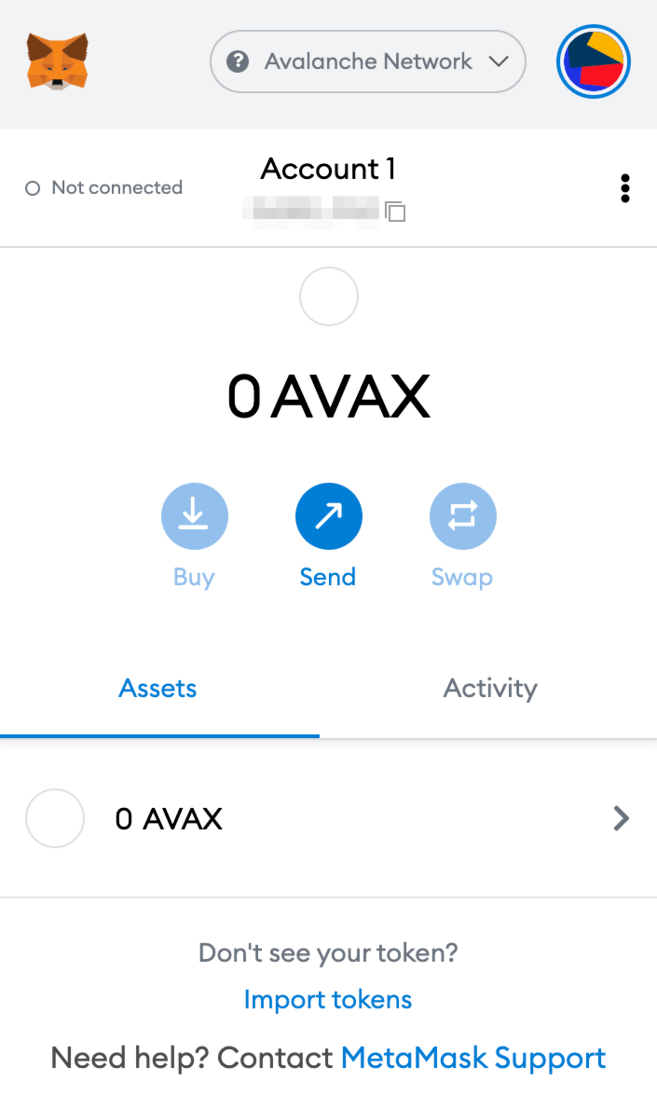Open the MetaMask Support link
This screenshot has width=657, height=1109.
[473, 1058]
